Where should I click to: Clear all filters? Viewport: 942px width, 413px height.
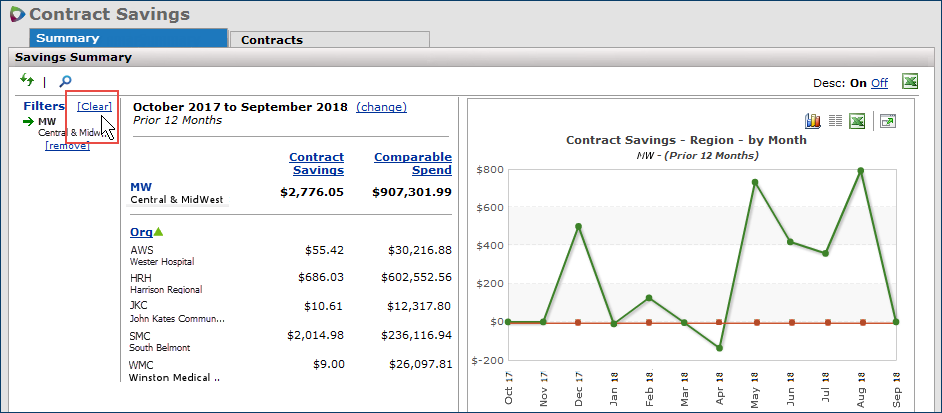click(x=95, y=106)
